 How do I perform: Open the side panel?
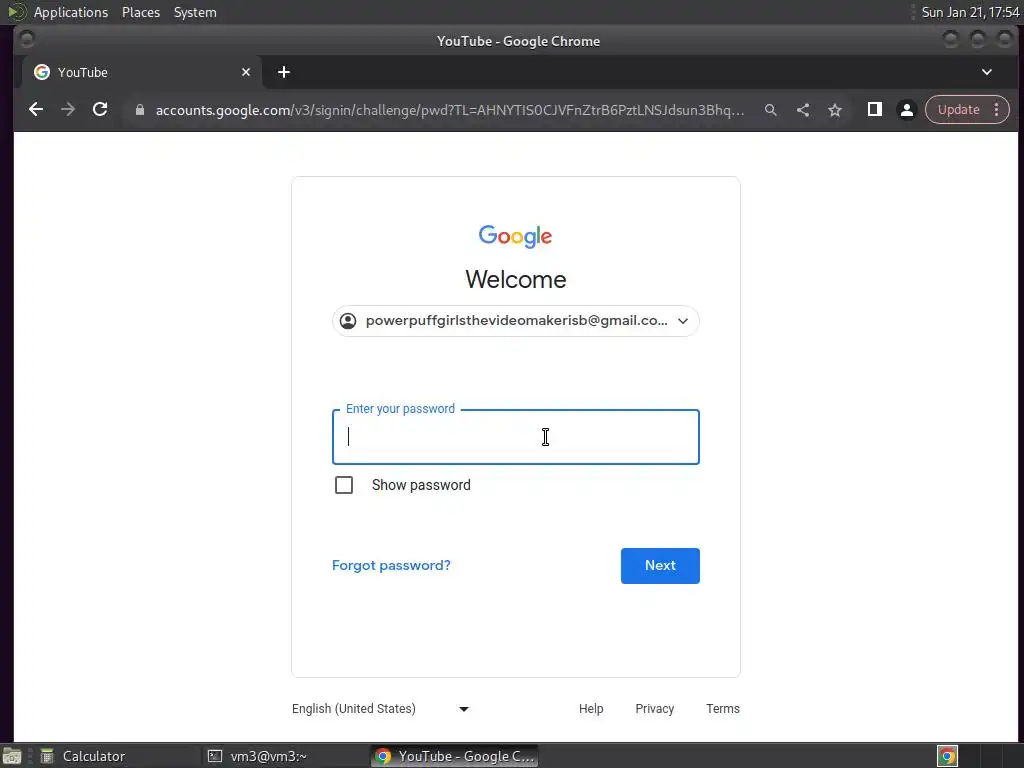click(x=874, y=110)
